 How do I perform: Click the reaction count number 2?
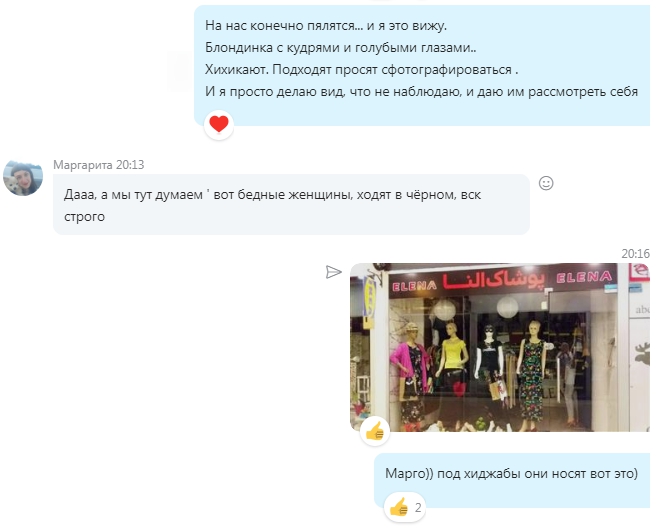coord(418,508)
